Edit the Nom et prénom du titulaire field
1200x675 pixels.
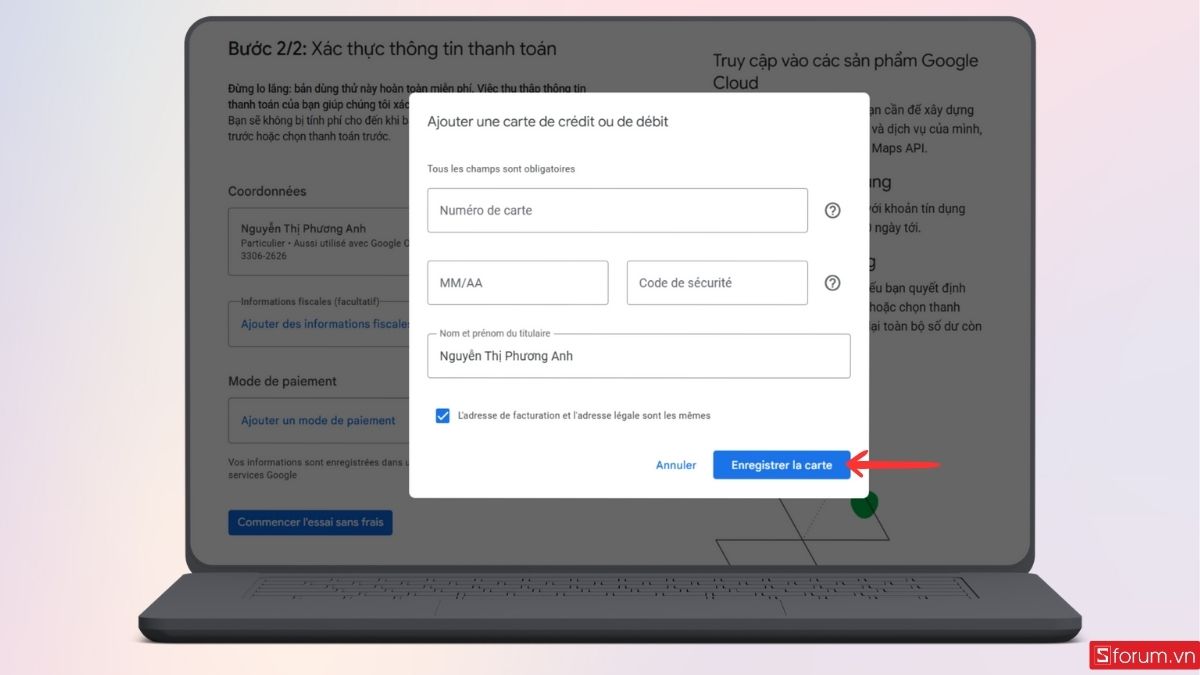(639, 356)
